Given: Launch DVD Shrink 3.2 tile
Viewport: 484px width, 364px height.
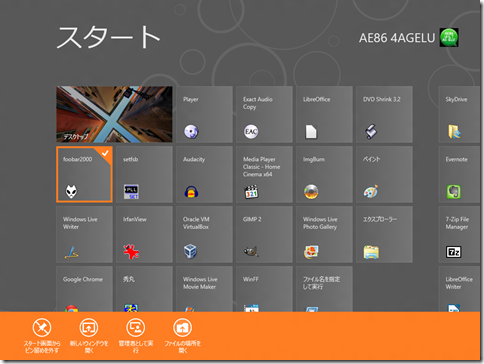Looking at the screenshot, I should click(384, 114).
